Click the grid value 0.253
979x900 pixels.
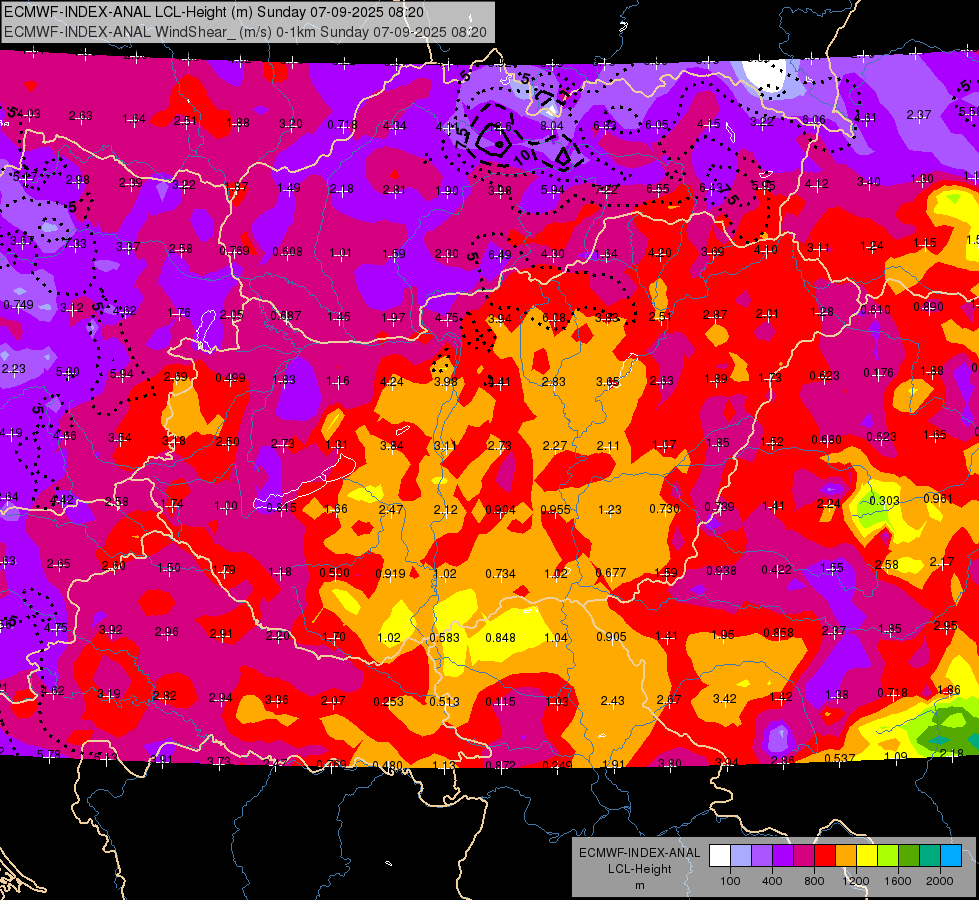(x=388, y=702)
